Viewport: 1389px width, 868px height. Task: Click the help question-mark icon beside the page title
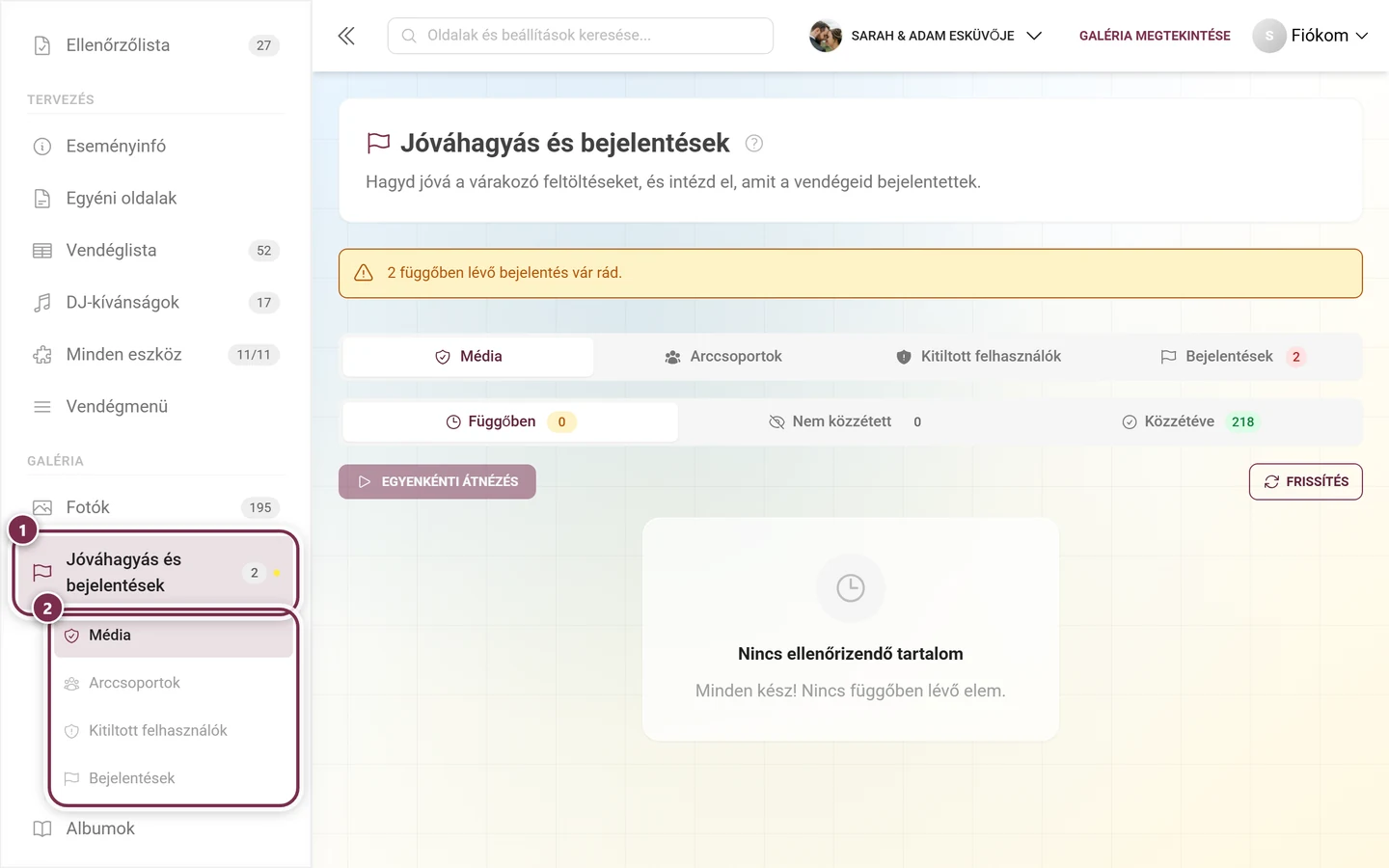coord(754,144)
